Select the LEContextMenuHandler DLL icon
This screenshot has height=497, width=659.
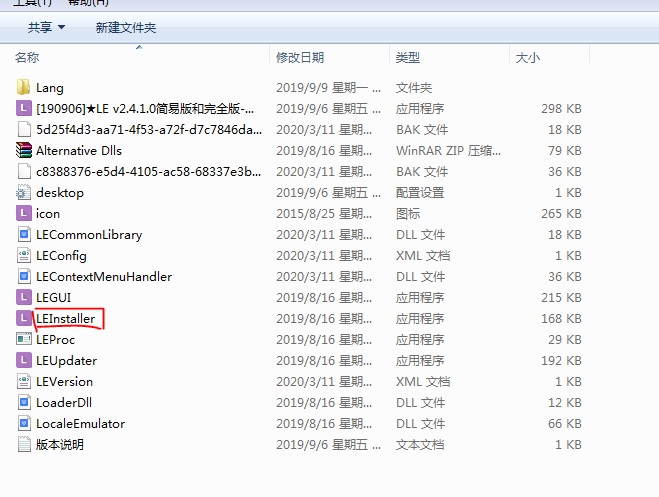click(24, 276)
